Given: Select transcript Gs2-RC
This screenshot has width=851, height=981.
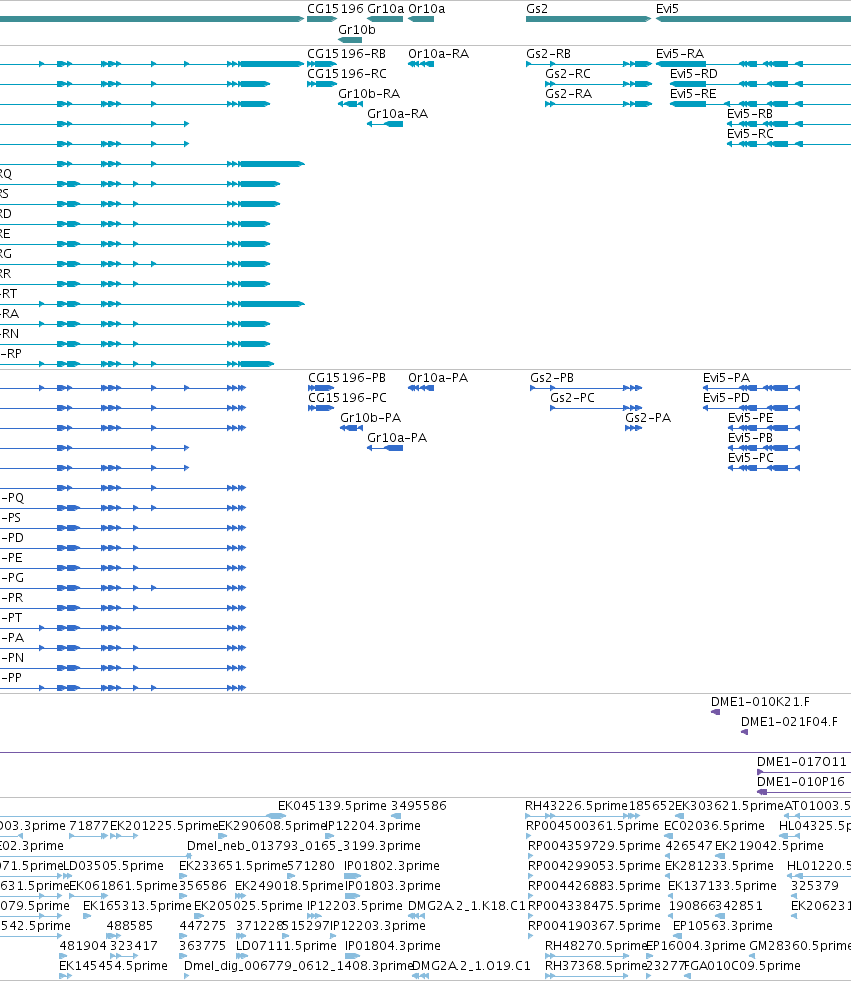Looking at the screenshot, I should click(x=568, y=74).
